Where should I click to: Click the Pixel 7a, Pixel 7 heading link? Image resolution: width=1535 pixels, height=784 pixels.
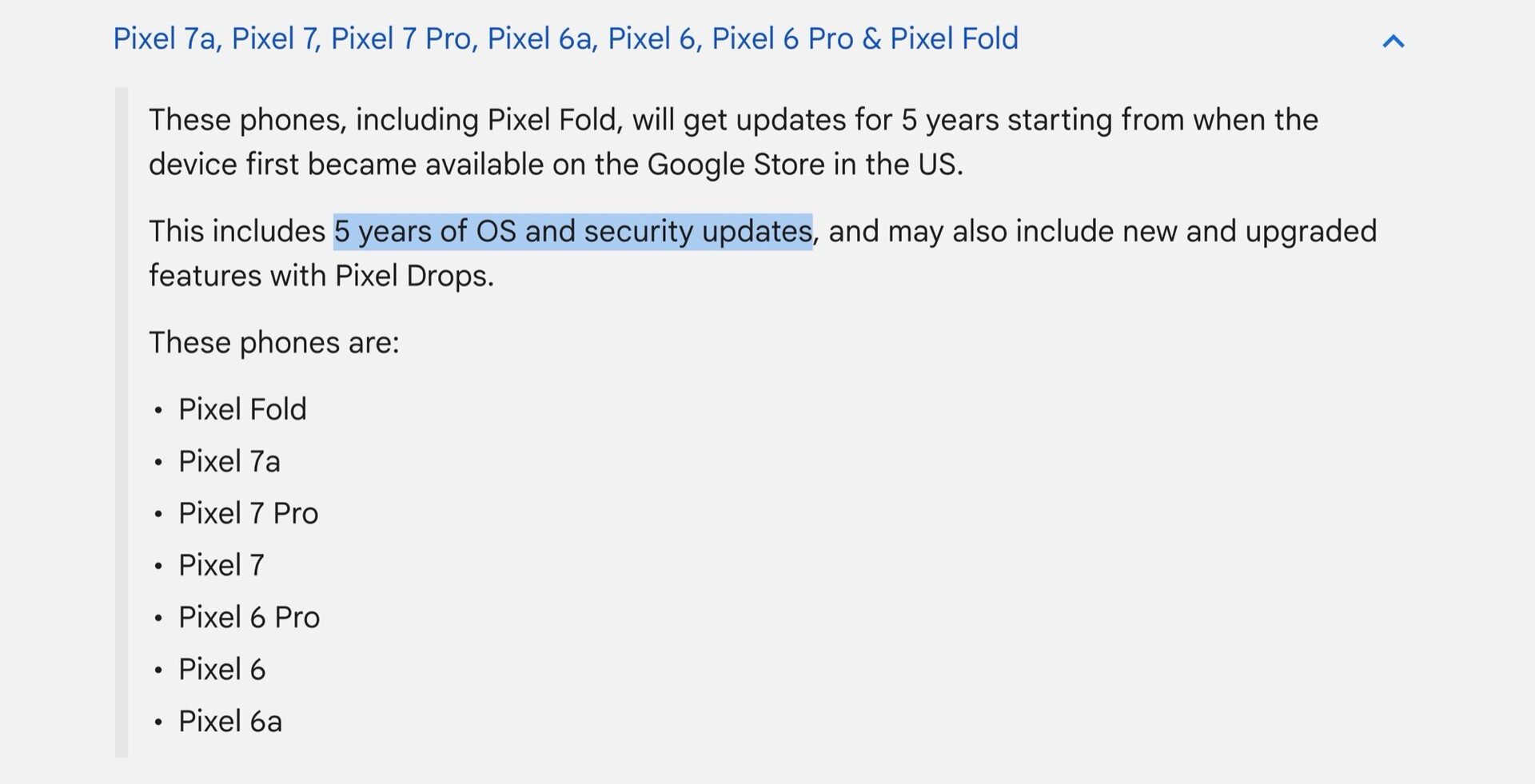(566, 38)
